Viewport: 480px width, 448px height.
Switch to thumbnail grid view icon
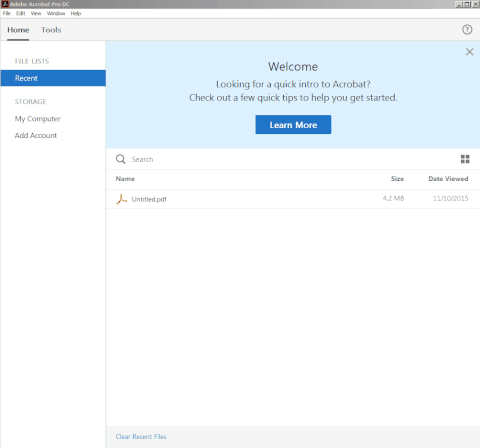tap(465, 159)
